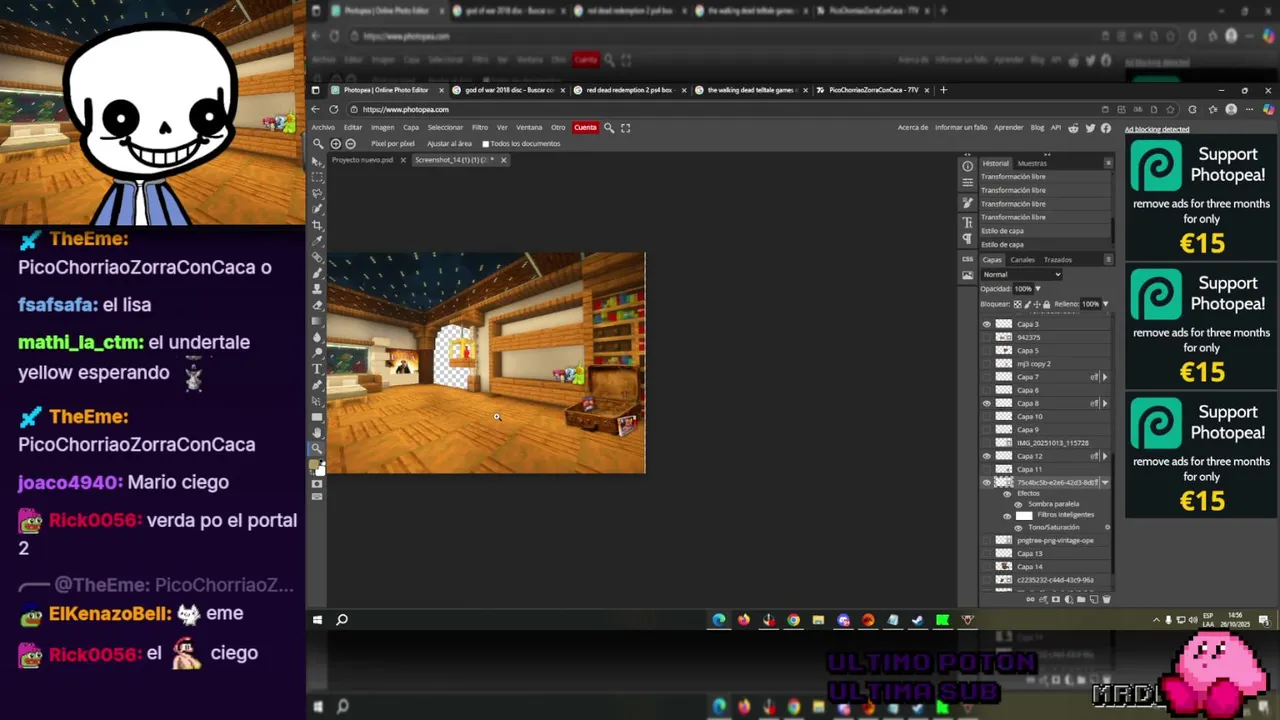The width and height of the screenshot is (1280, 720).
Task: Expand effects arrow on Capa 12
Action: (x=1105, y=456)
